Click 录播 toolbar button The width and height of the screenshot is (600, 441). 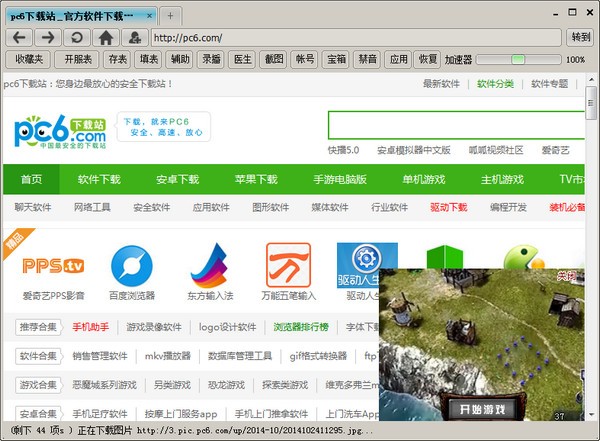(211, 59)
